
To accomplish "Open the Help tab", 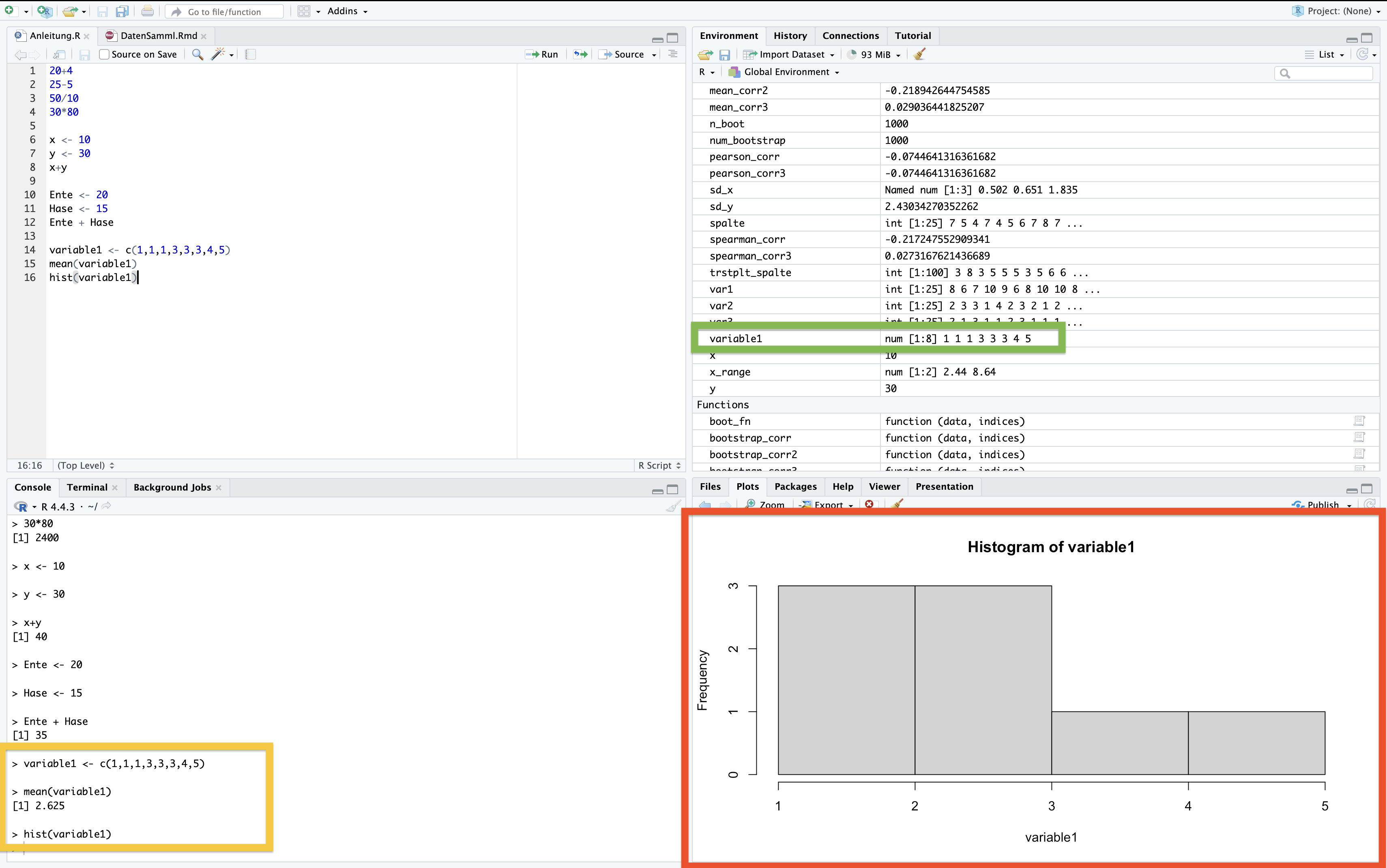I will pos(843,486).
